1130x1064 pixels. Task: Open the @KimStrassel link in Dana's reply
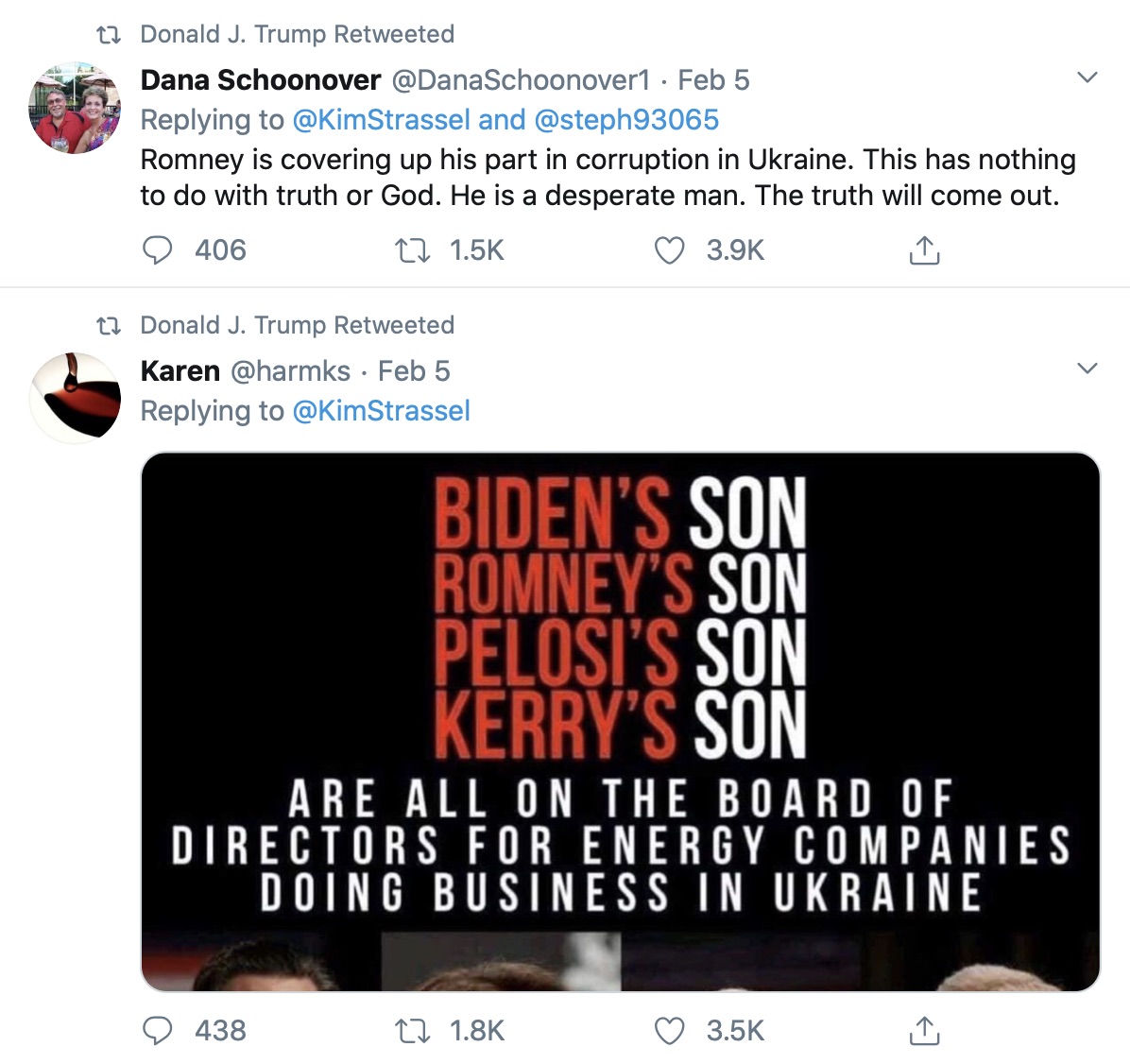click(x=381, y=120)
